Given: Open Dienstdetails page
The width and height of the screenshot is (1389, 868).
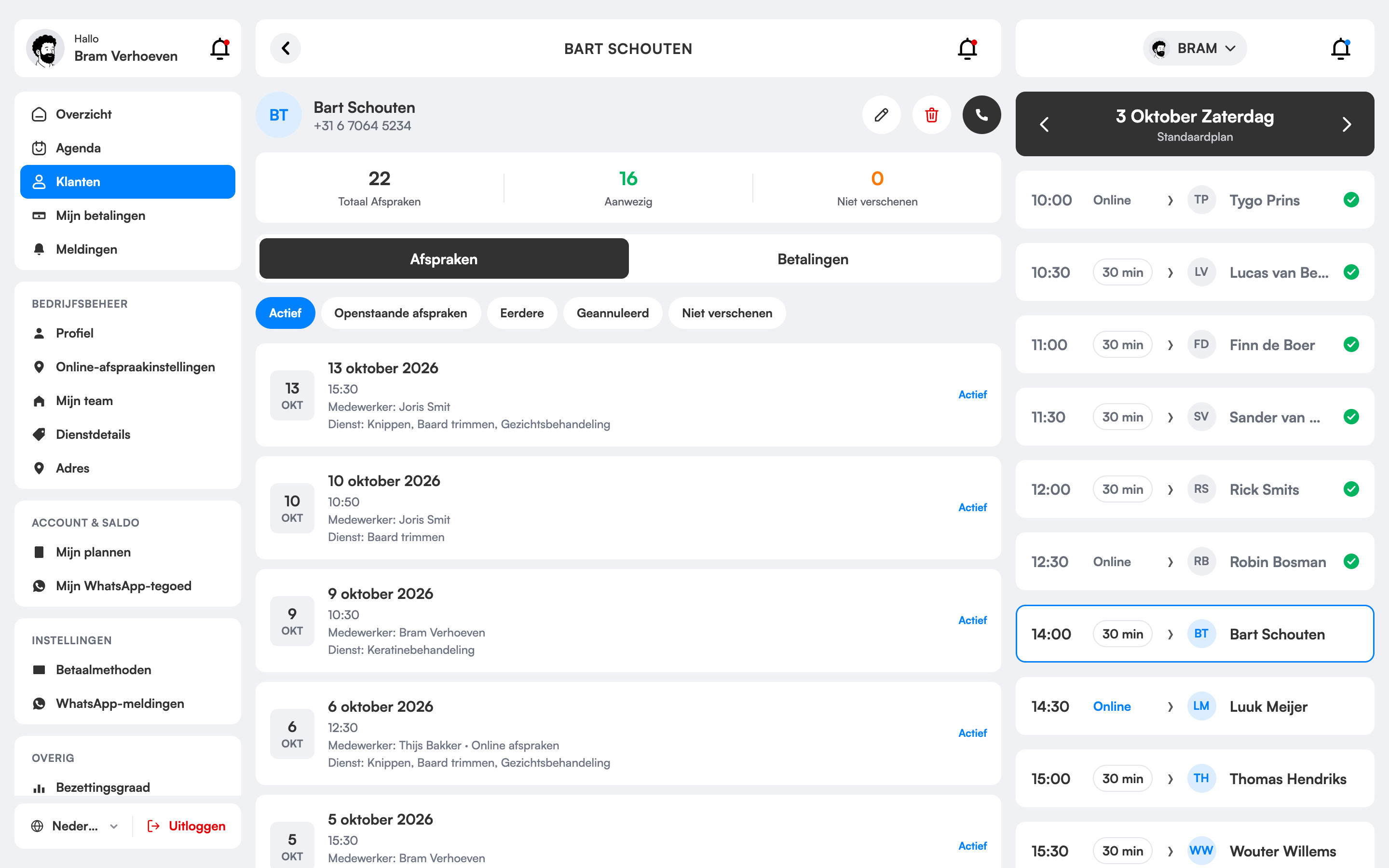Looking at the screenshot, I should [127, 434].
